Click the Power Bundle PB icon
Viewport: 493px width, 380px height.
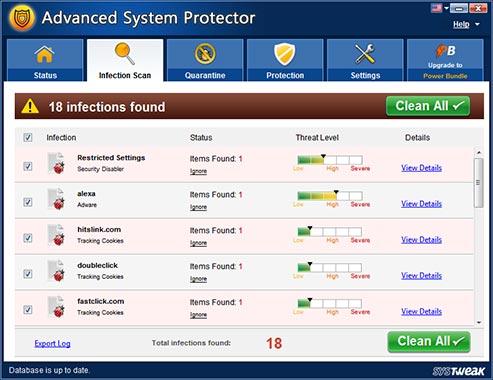tap(445, 51)
